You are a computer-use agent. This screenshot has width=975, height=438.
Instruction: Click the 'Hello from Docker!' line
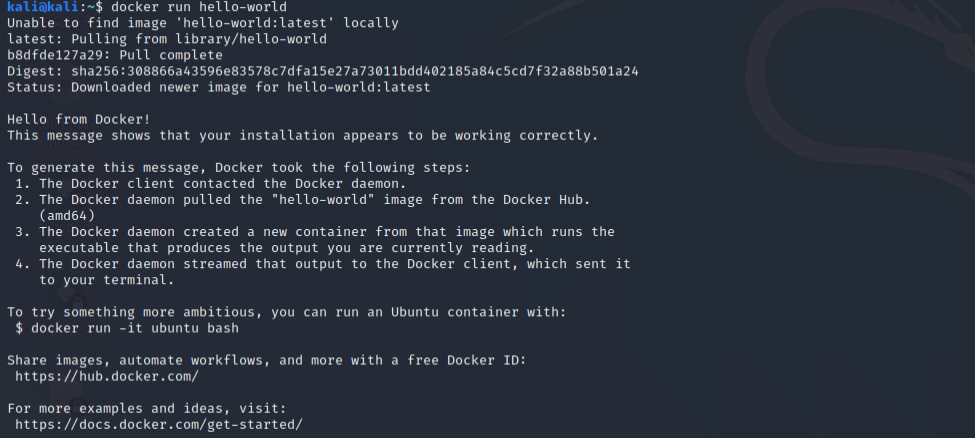79,119
